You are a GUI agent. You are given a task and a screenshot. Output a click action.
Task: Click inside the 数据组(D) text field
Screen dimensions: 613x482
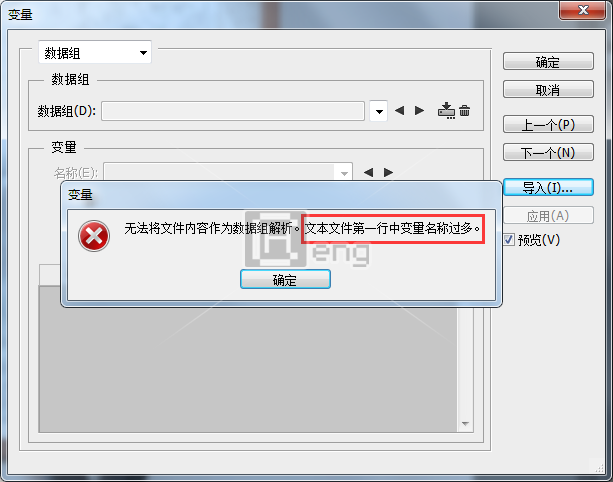(x=233, y=111)
